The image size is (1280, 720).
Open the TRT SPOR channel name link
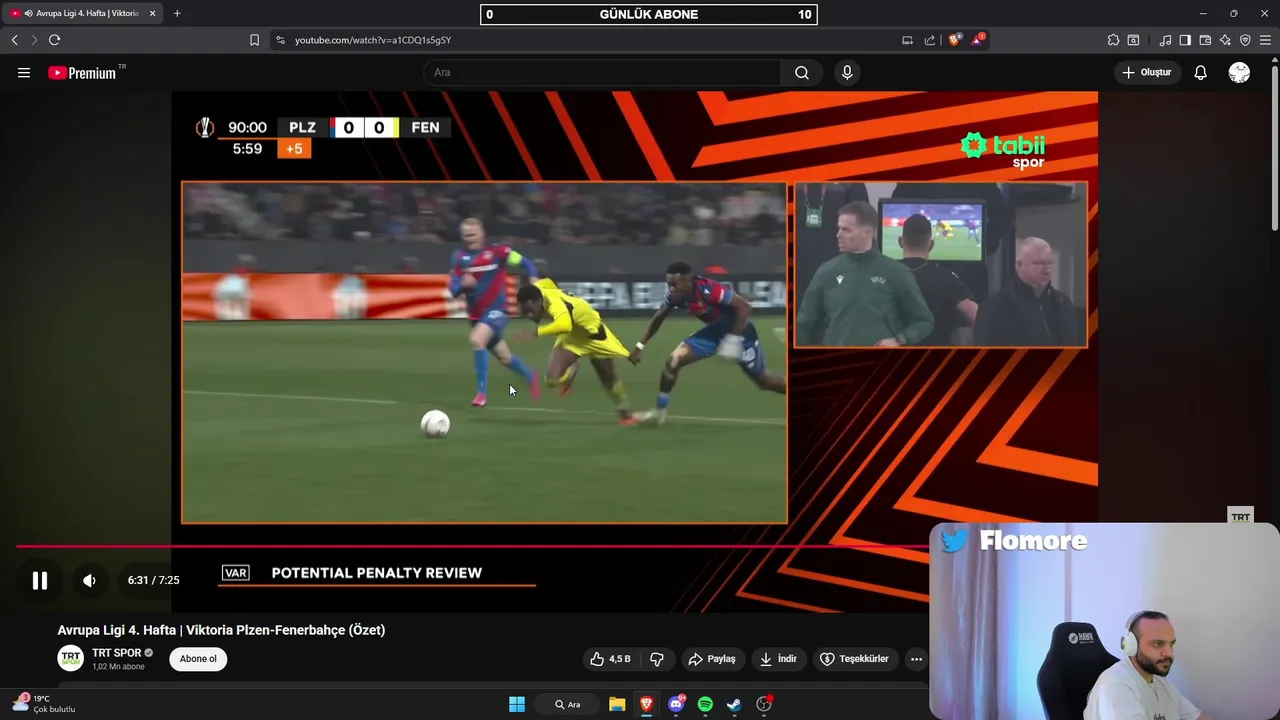point(117,653)
